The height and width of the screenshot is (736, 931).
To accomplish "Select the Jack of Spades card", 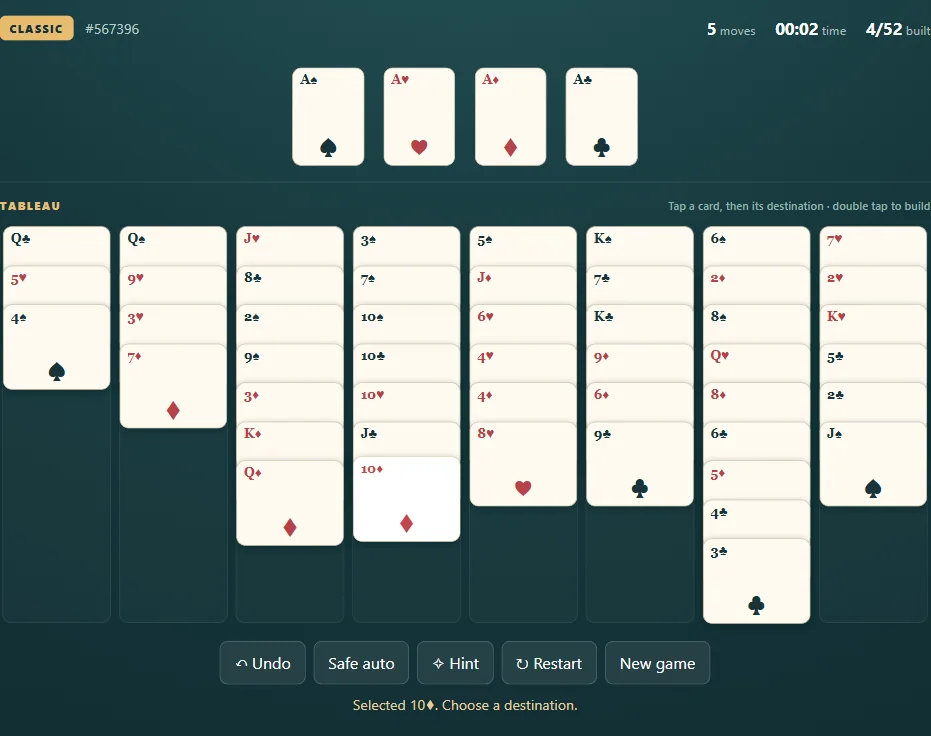I will click(x=873, y=464).
